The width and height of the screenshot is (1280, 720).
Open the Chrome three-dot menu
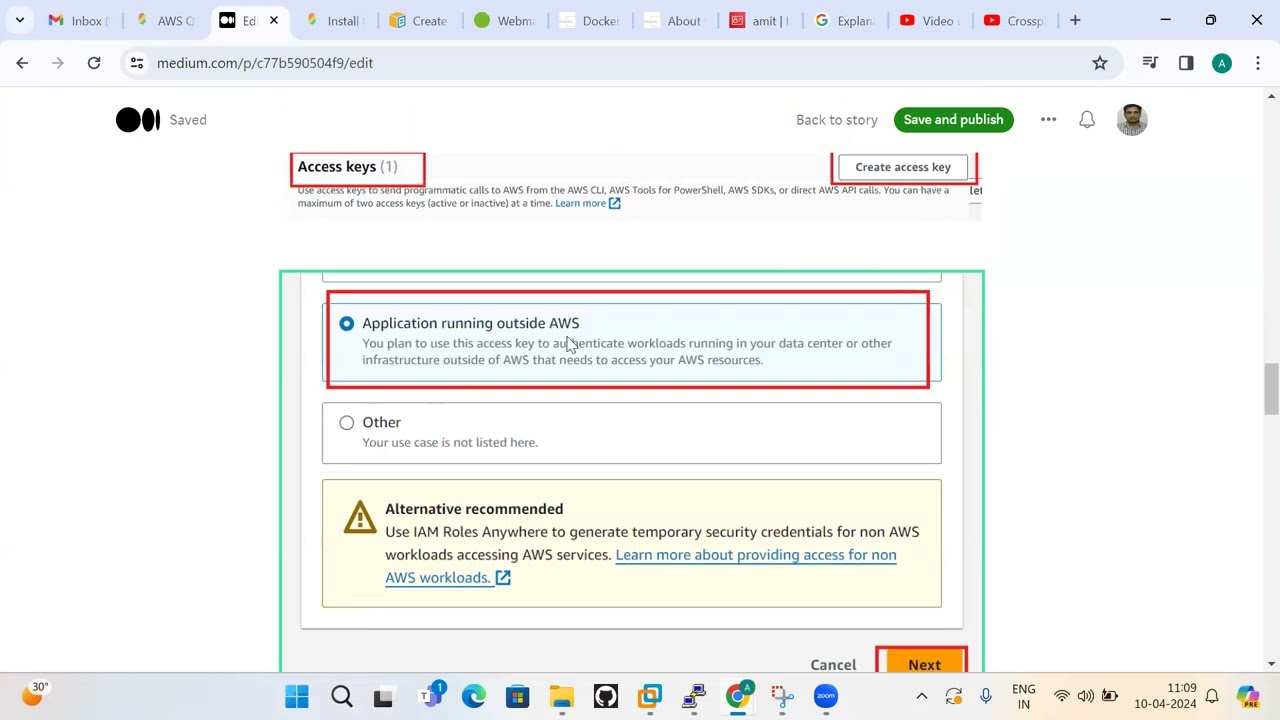[x=1258, y=63]
